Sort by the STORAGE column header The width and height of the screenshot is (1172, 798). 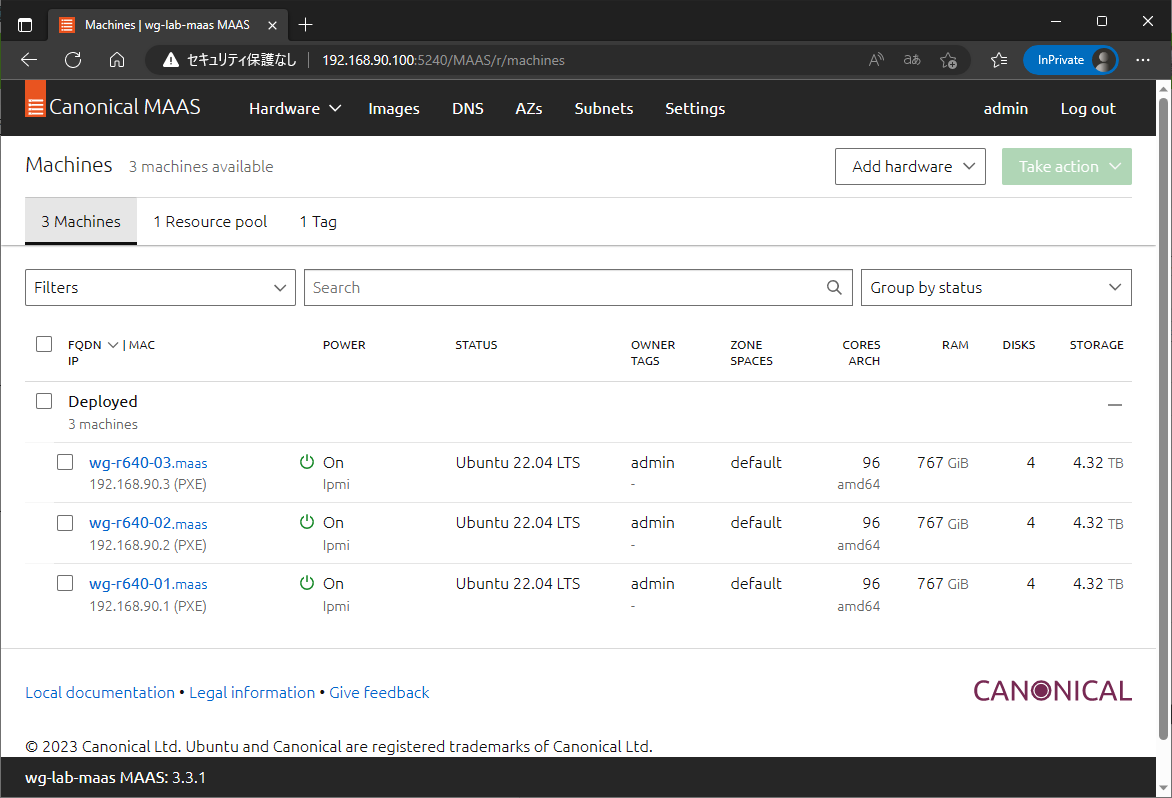[x=1097, y=344]
